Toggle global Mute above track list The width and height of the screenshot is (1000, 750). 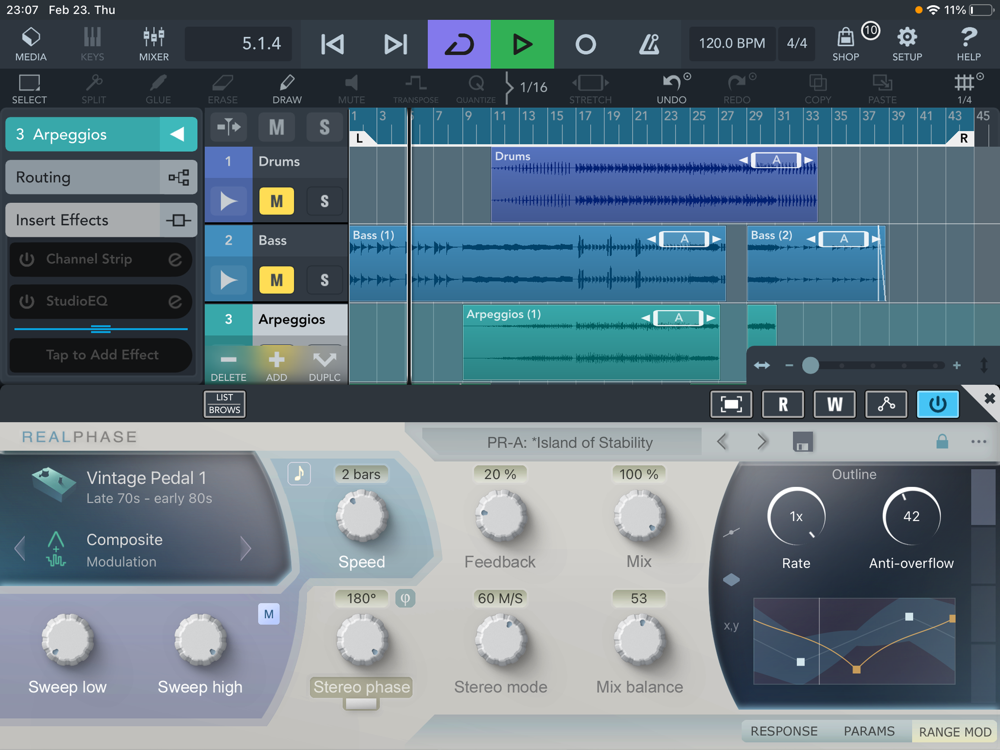pyautogui.click(x=276, y=127)
